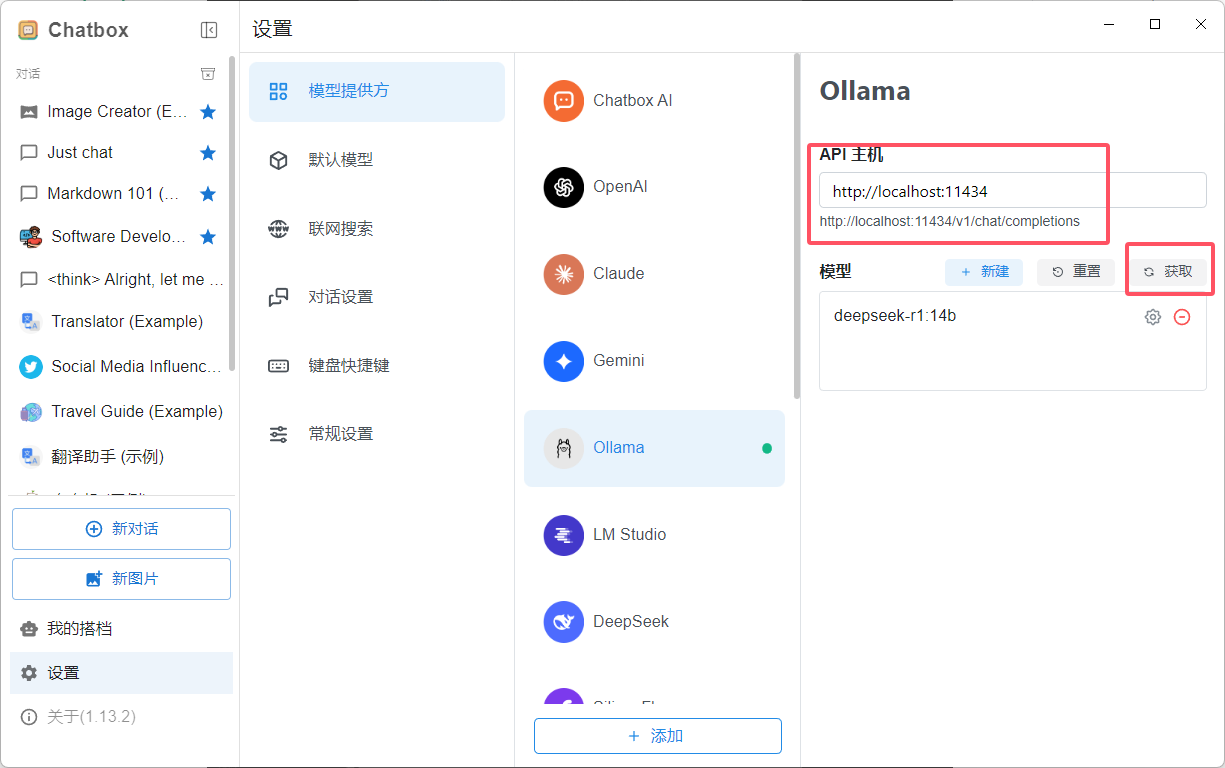Click the deepseek-r1:14b model name

click(895, 316)
